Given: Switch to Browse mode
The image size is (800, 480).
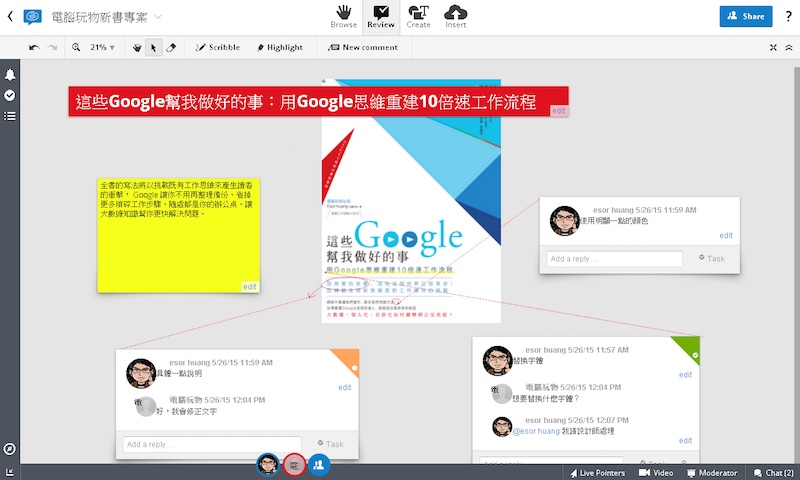Looking at the screenshot, I should pyautogui.click(x=343, y=17).
